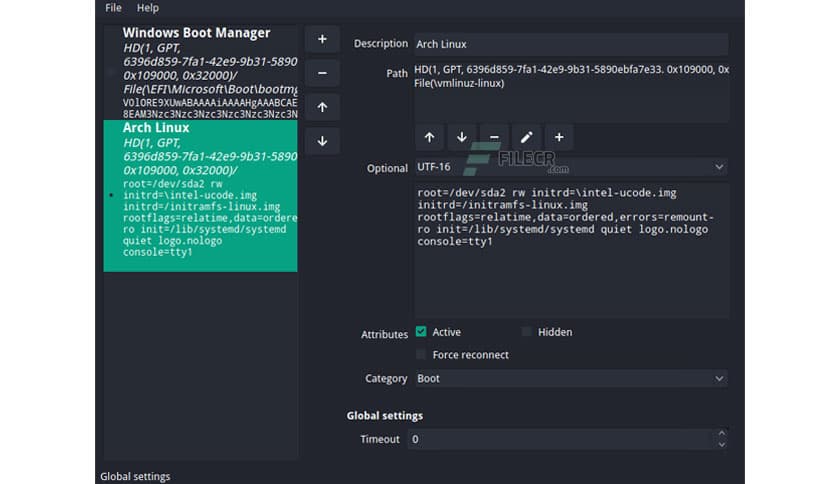
Task: Click the Description field containing Arch Linux
Action: [571, 44]
